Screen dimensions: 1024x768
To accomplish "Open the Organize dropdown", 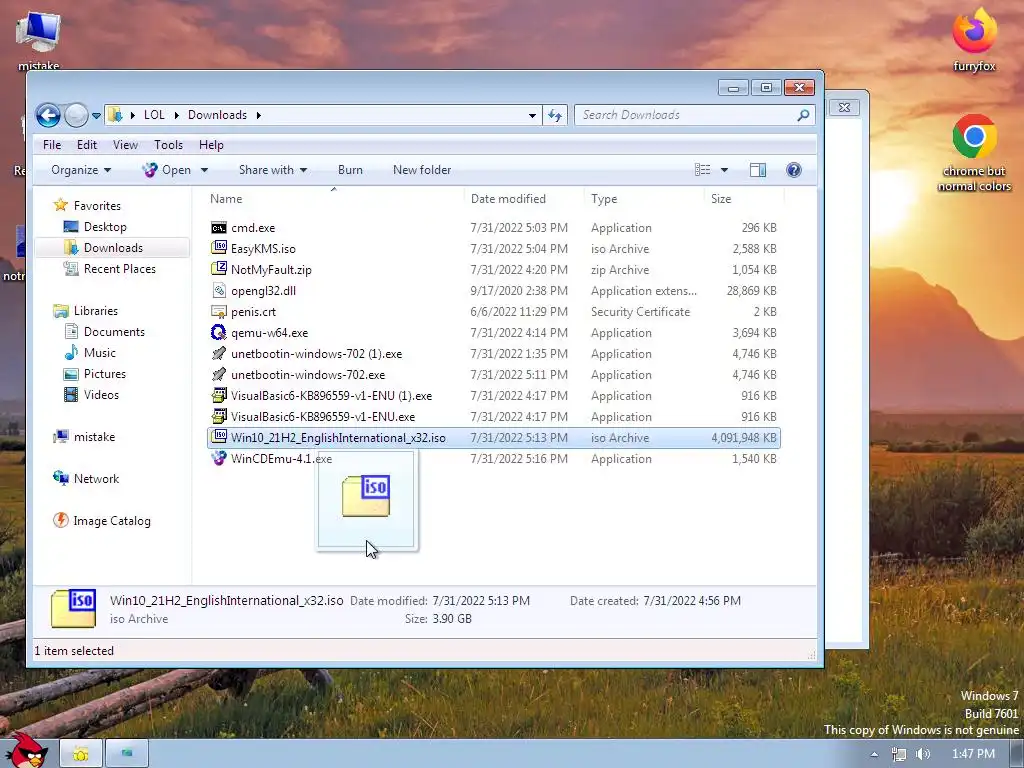I will [81, 170].
